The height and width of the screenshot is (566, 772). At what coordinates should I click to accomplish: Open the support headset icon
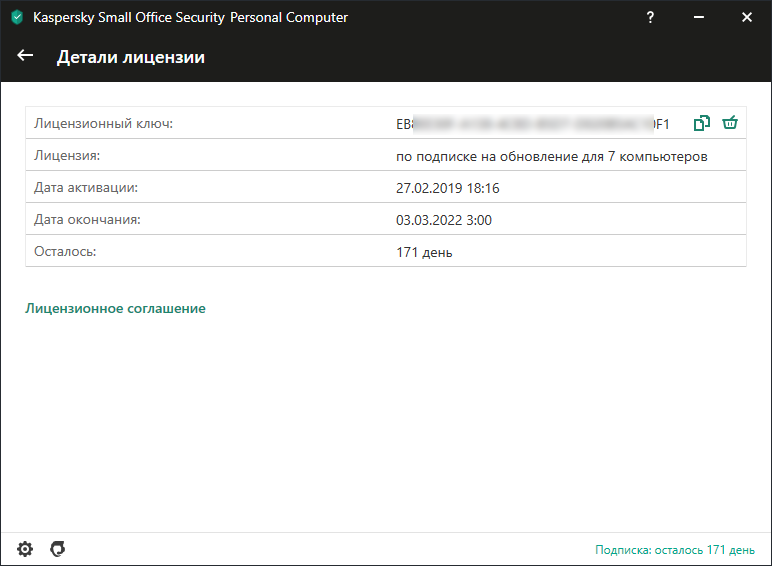[x=58, y=549]
